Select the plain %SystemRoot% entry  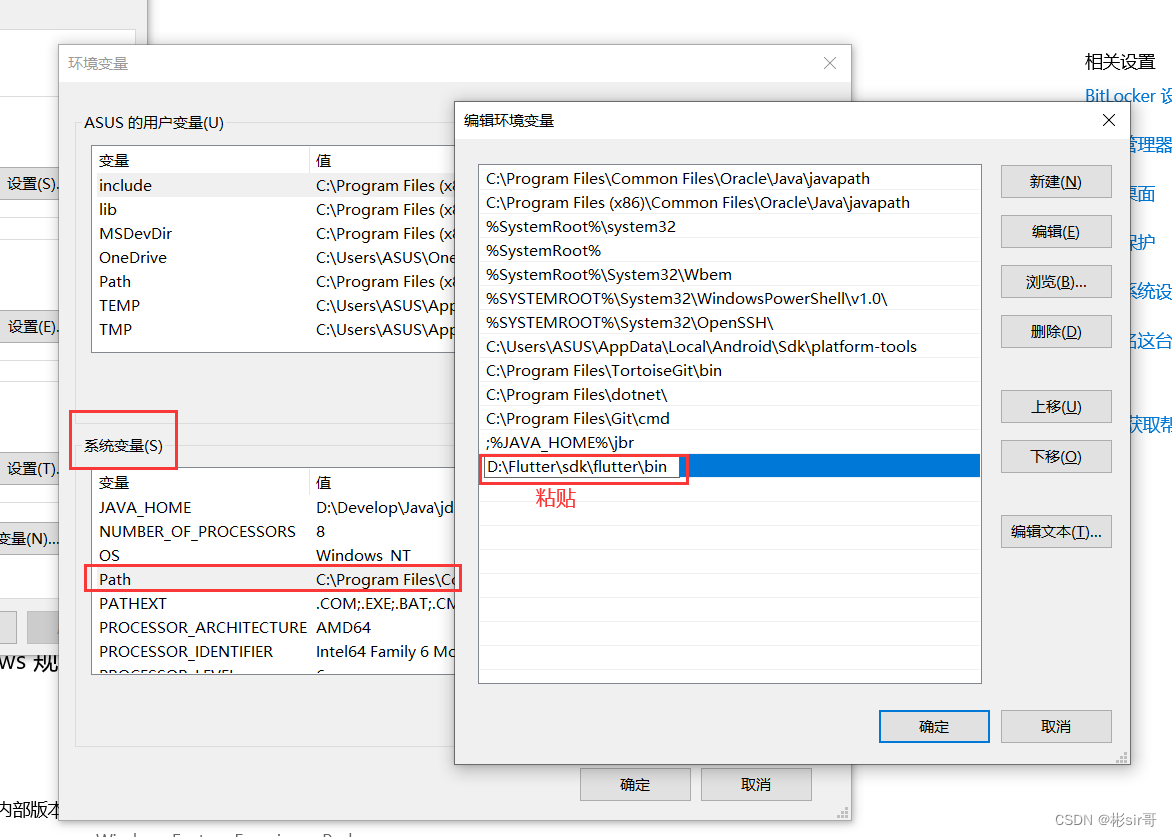click(x=730, y=250)
